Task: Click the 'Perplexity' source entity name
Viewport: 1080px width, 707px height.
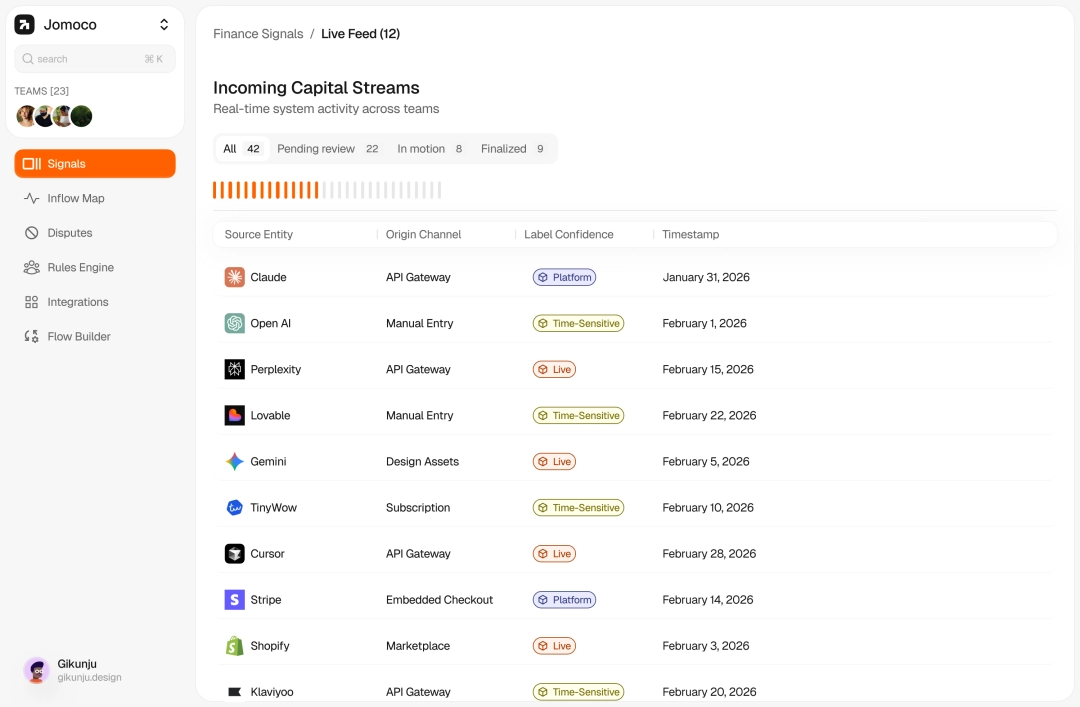Action: (276, 369)
